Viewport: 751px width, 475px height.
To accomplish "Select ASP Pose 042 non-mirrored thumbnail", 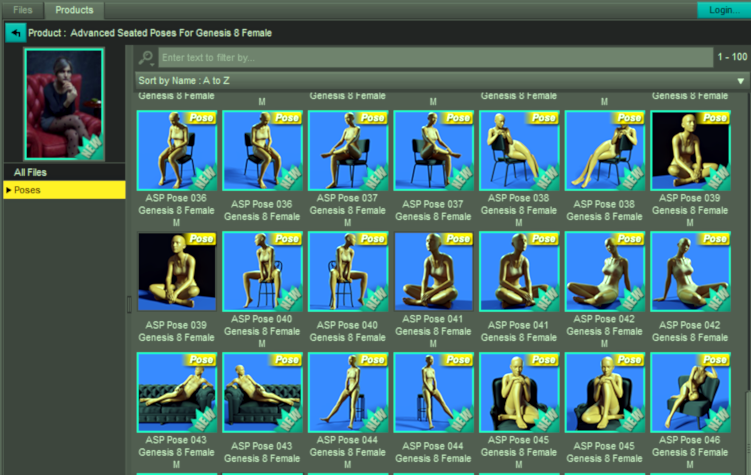I will pyautogui.click(x=690, y=271).
